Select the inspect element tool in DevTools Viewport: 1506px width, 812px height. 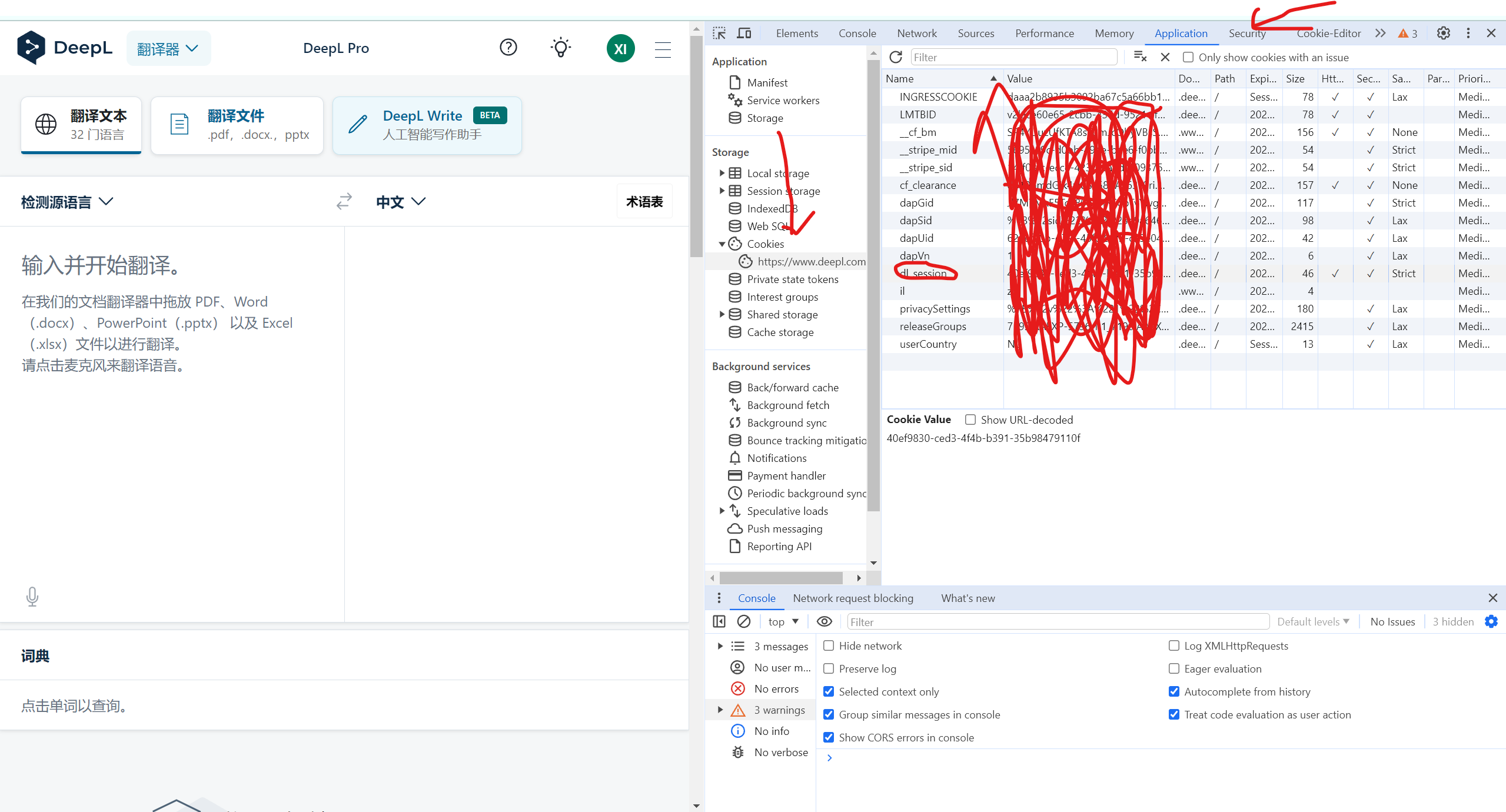719,33
